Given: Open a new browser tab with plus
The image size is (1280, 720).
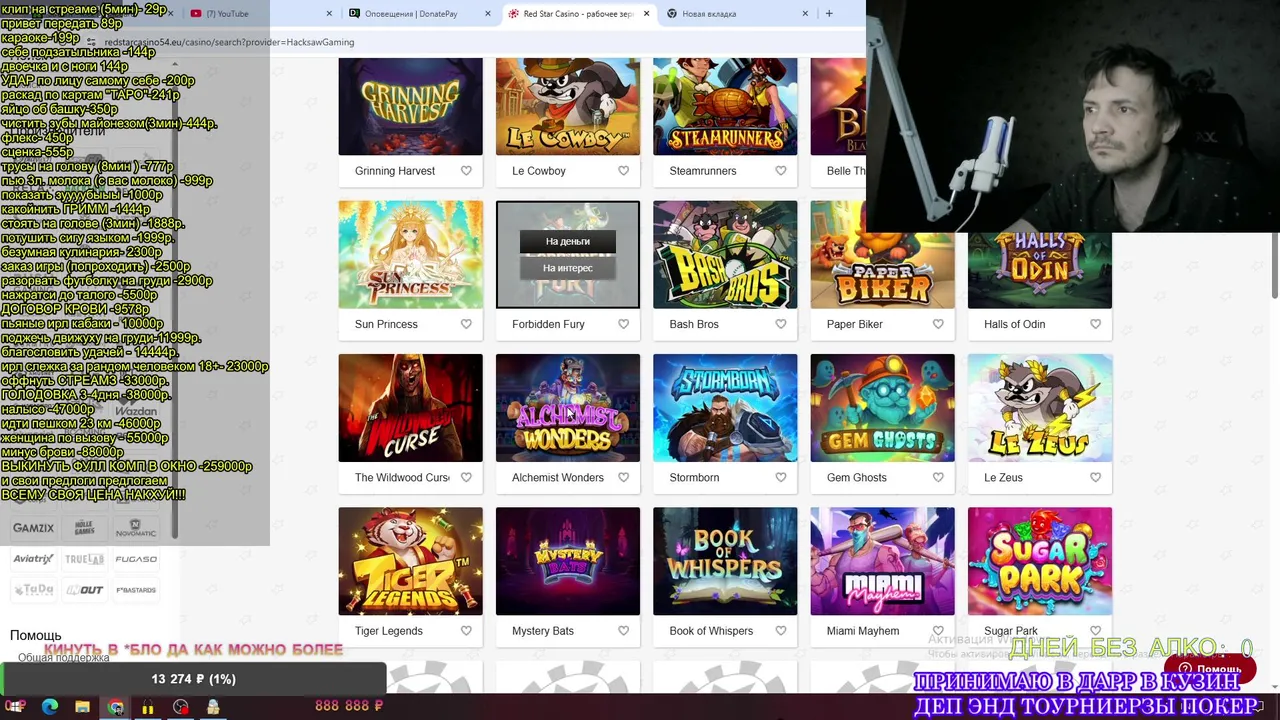Looking at the screenshot, I should pyautogui.click(x=829, y=14).
